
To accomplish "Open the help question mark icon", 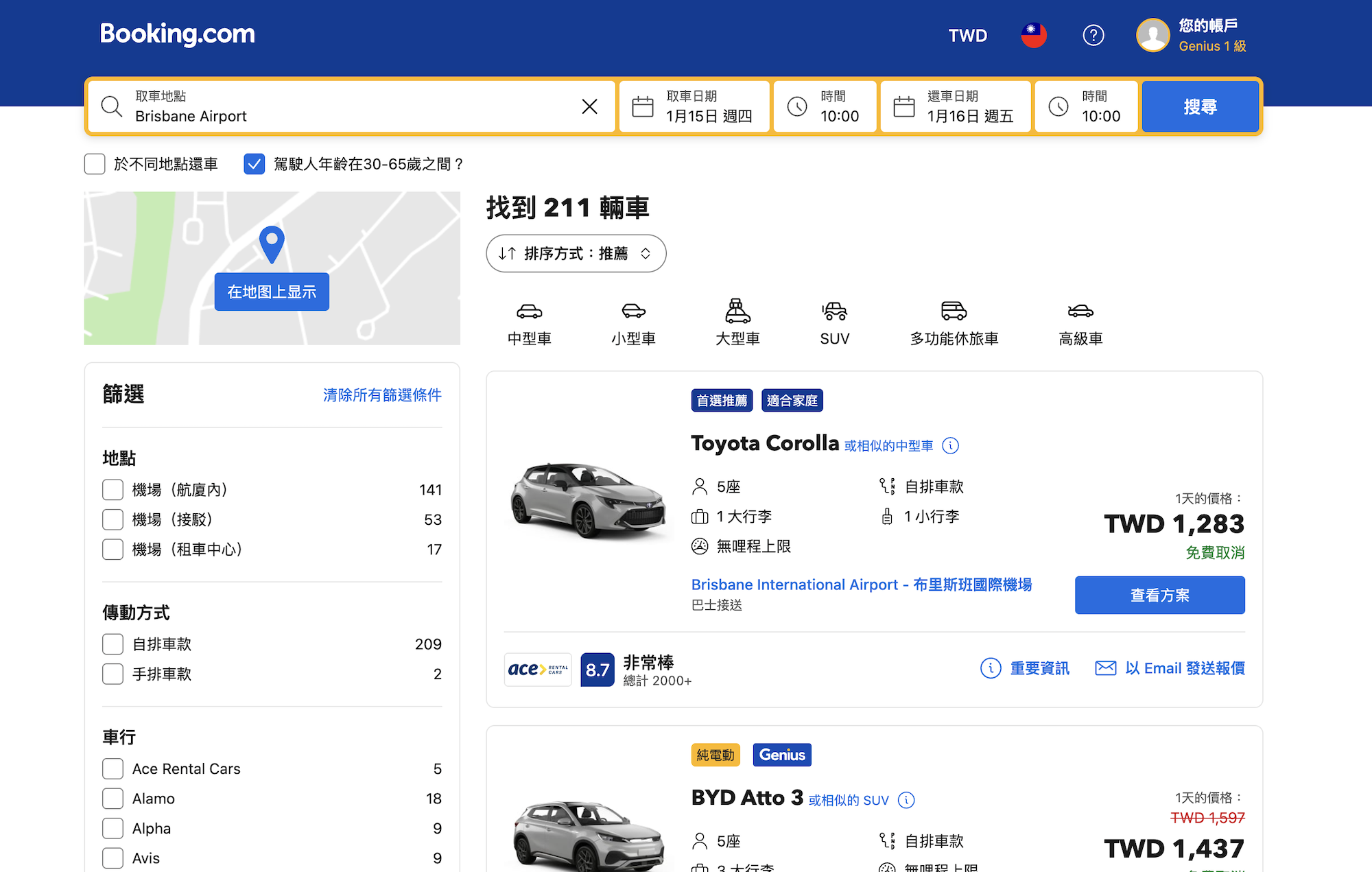I will 1093,35.
